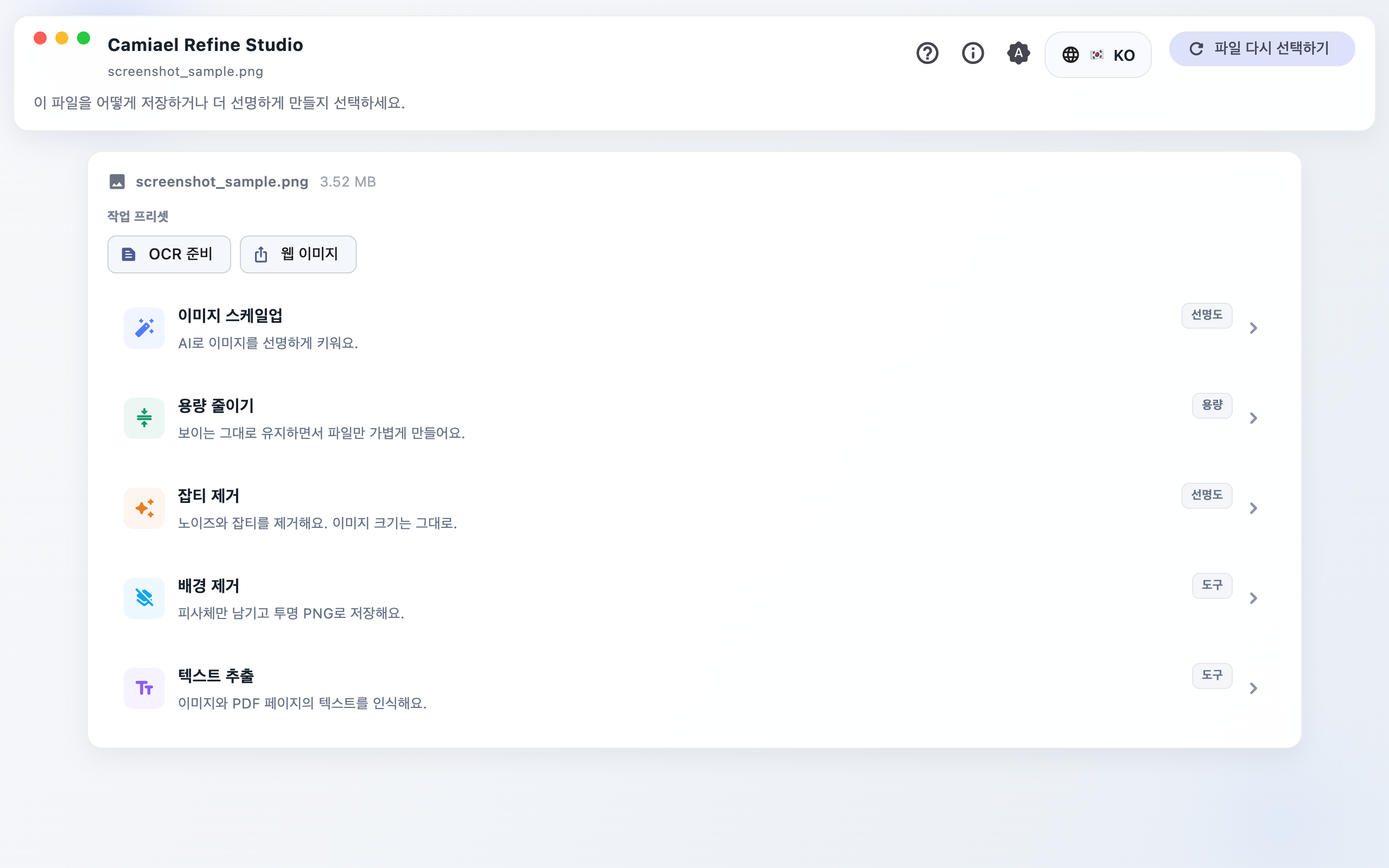Close the window with the red button
The image size is (1389, 868).
(40, 38)
